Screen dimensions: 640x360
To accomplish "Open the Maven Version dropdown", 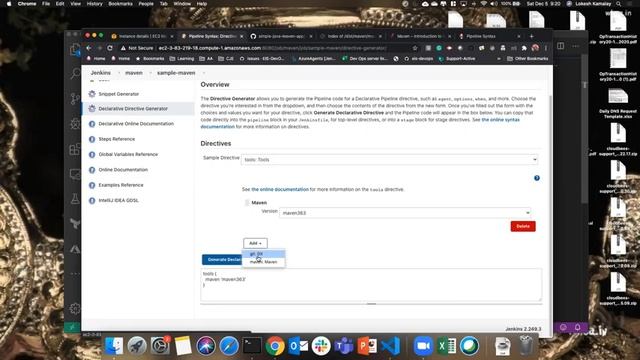I will pos(405,213).
